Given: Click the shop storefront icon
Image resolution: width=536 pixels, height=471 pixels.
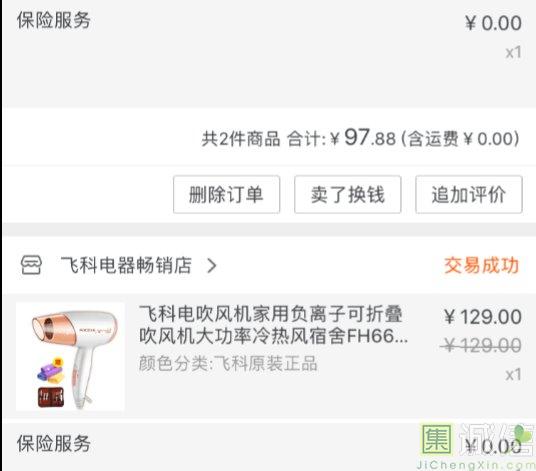Looking at the screenshot, I should coord(31,265).
